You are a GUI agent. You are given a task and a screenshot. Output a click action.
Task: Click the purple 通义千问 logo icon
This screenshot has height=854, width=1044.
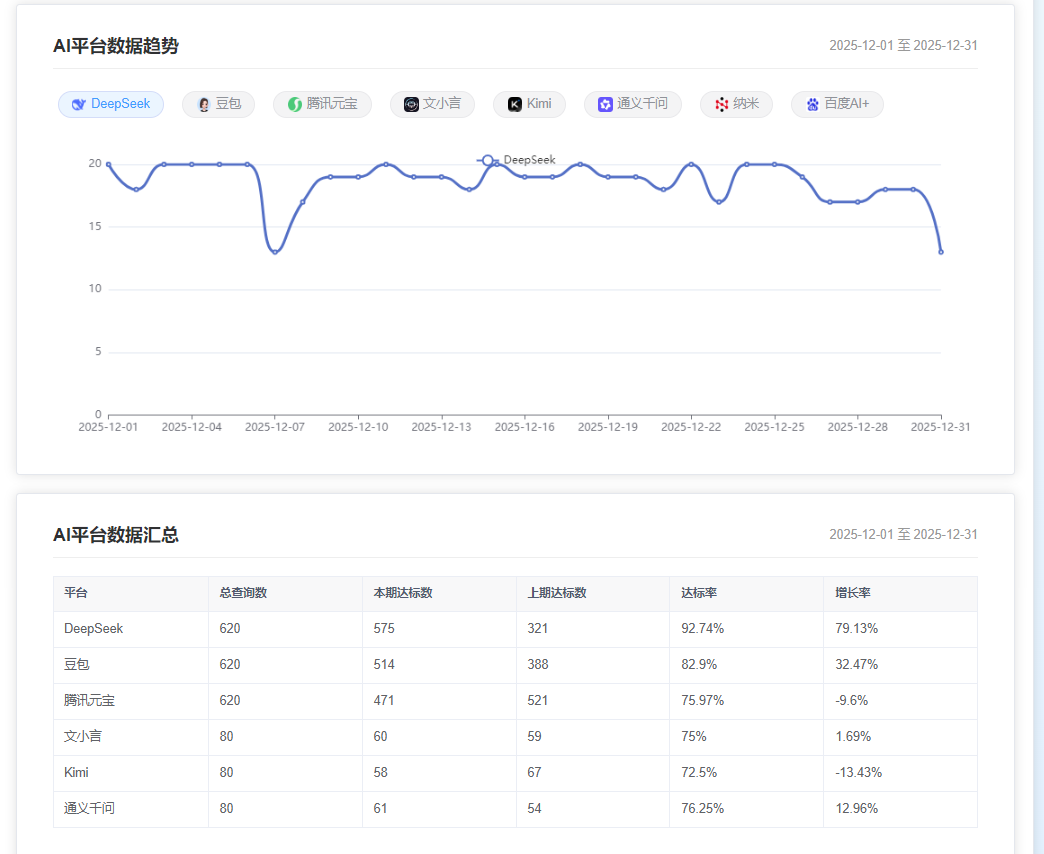(605, 105)
